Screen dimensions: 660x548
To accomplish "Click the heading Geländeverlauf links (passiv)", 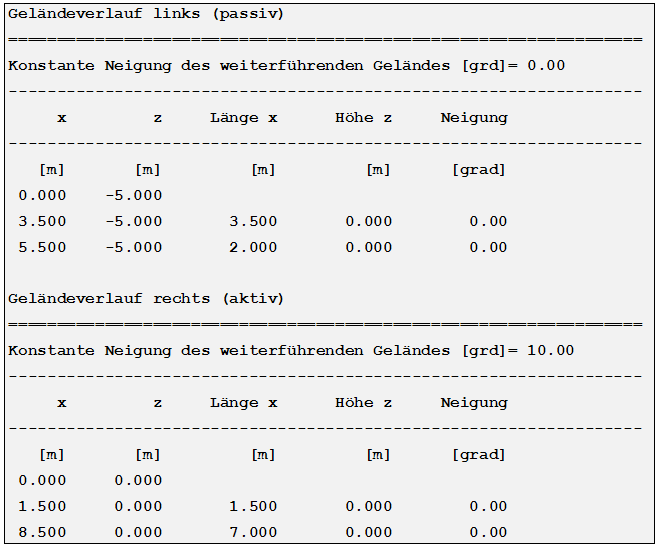I will (x=146, y=14).
